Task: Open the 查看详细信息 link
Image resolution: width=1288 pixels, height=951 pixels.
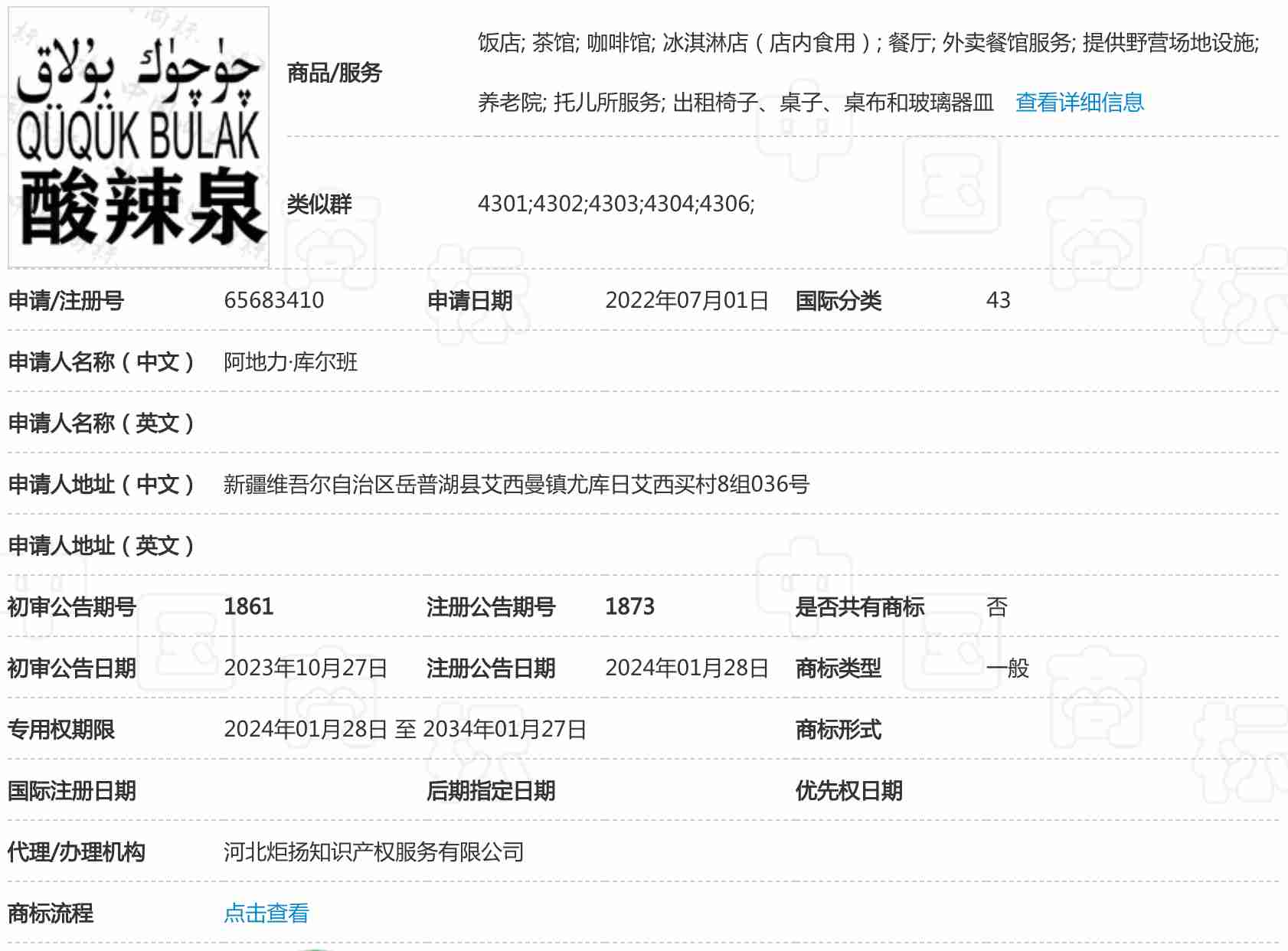Action: 1079,103
